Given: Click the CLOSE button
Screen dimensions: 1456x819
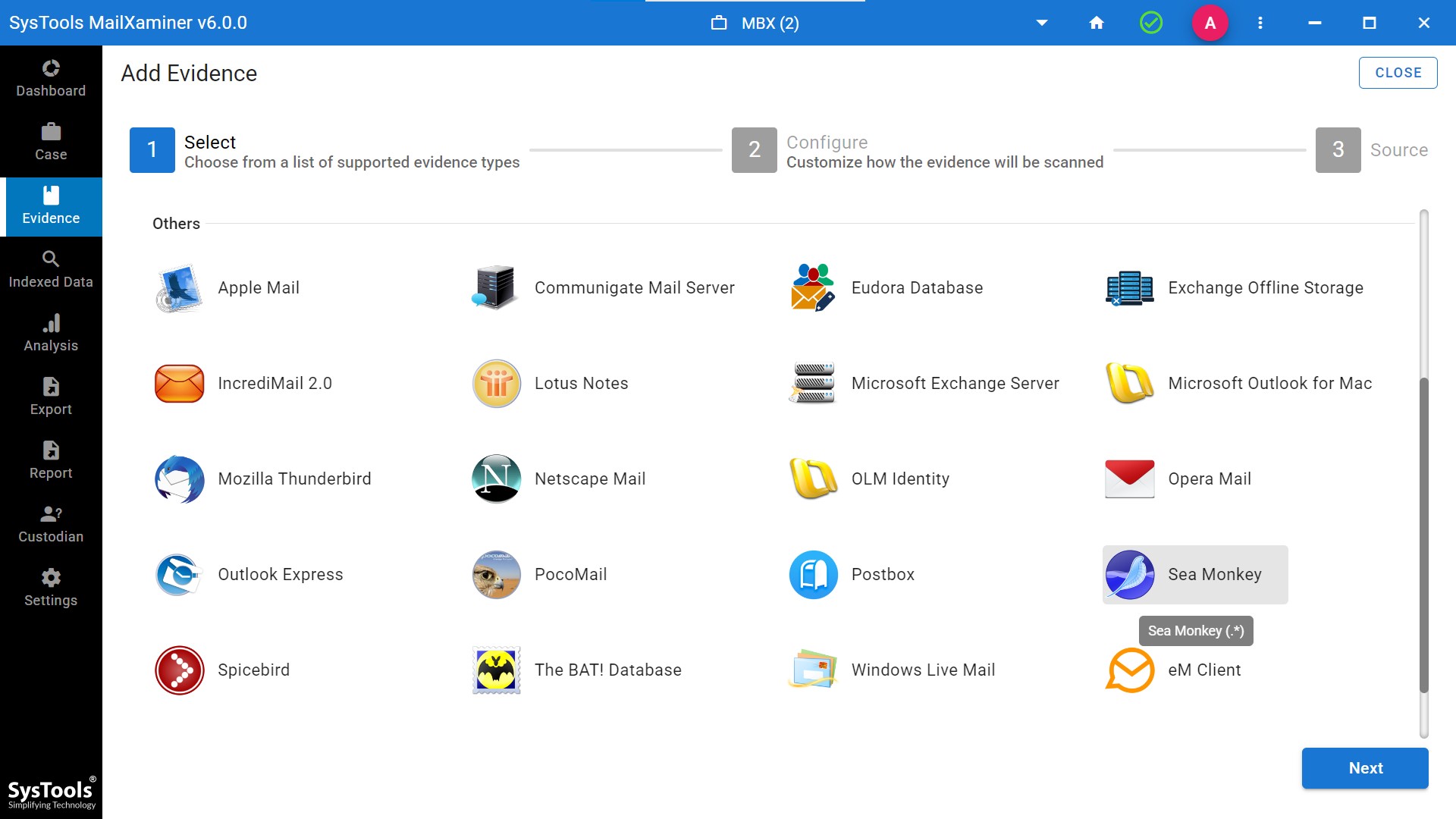Looking at the screenshot, I should 1398,73.
